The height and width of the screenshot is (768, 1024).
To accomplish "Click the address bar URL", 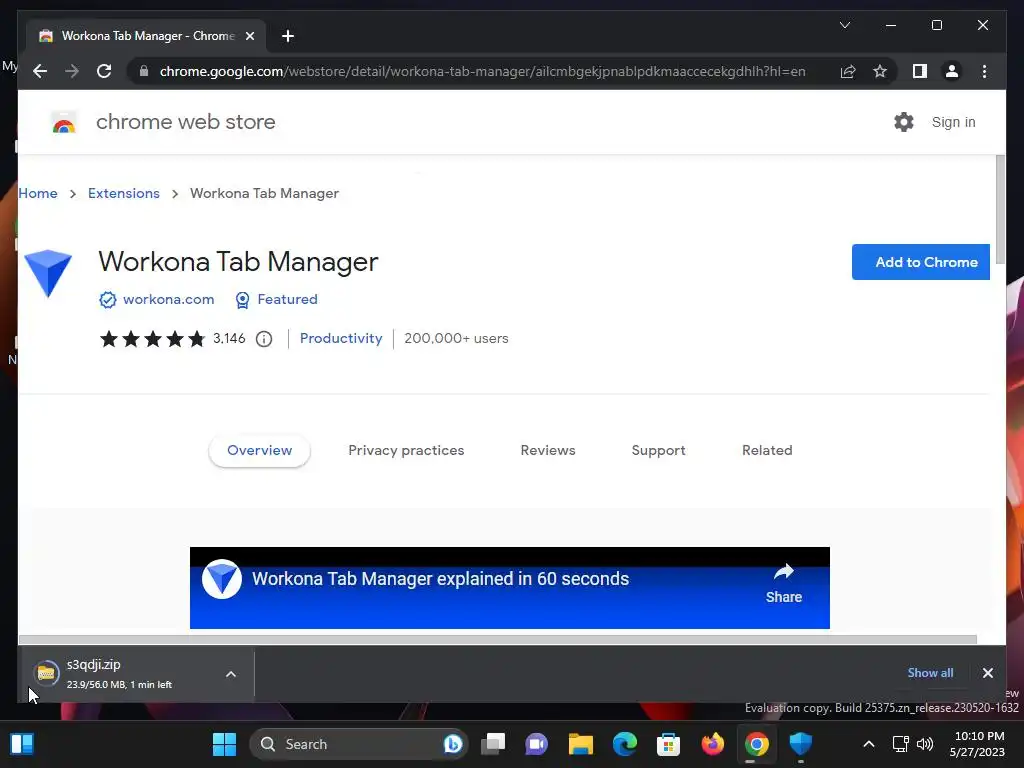I will click(482, 71).
